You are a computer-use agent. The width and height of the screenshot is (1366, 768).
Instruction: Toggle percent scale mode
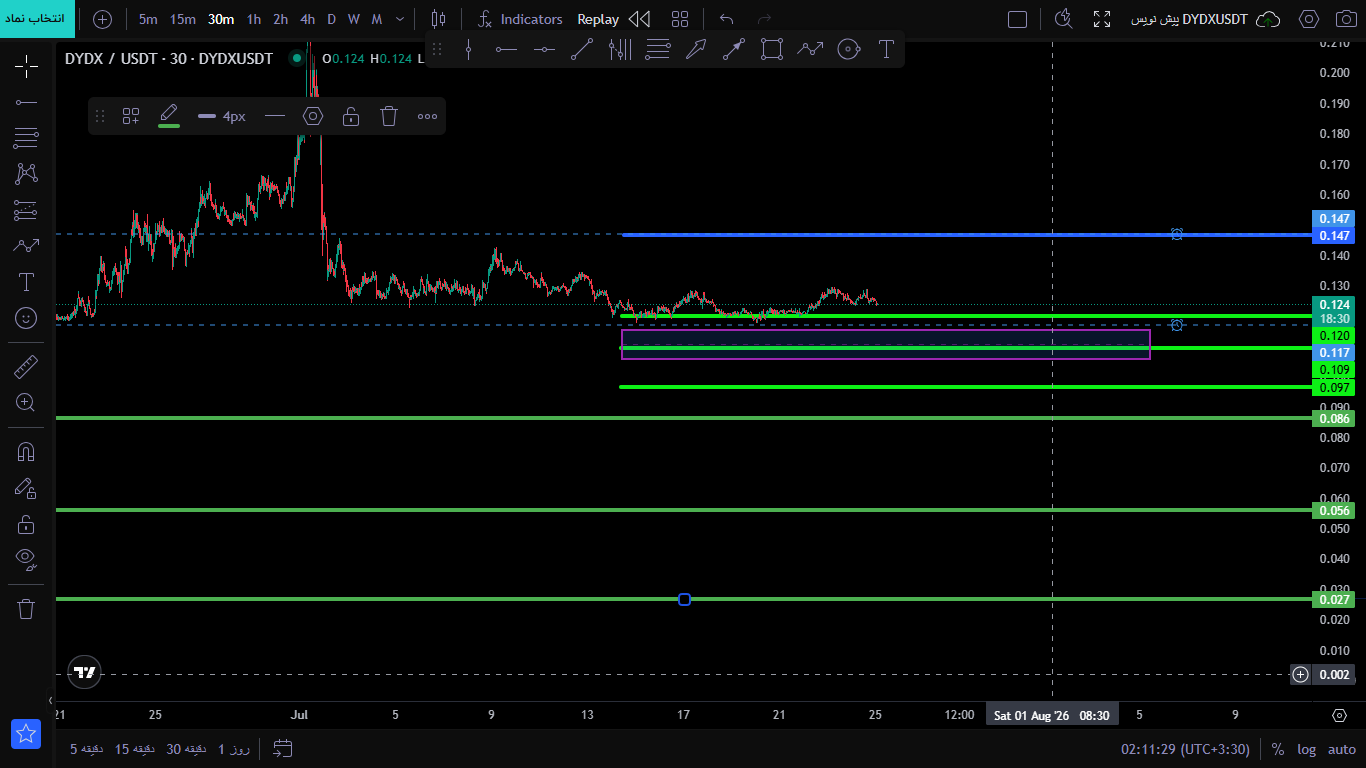tap(1278, 749)
